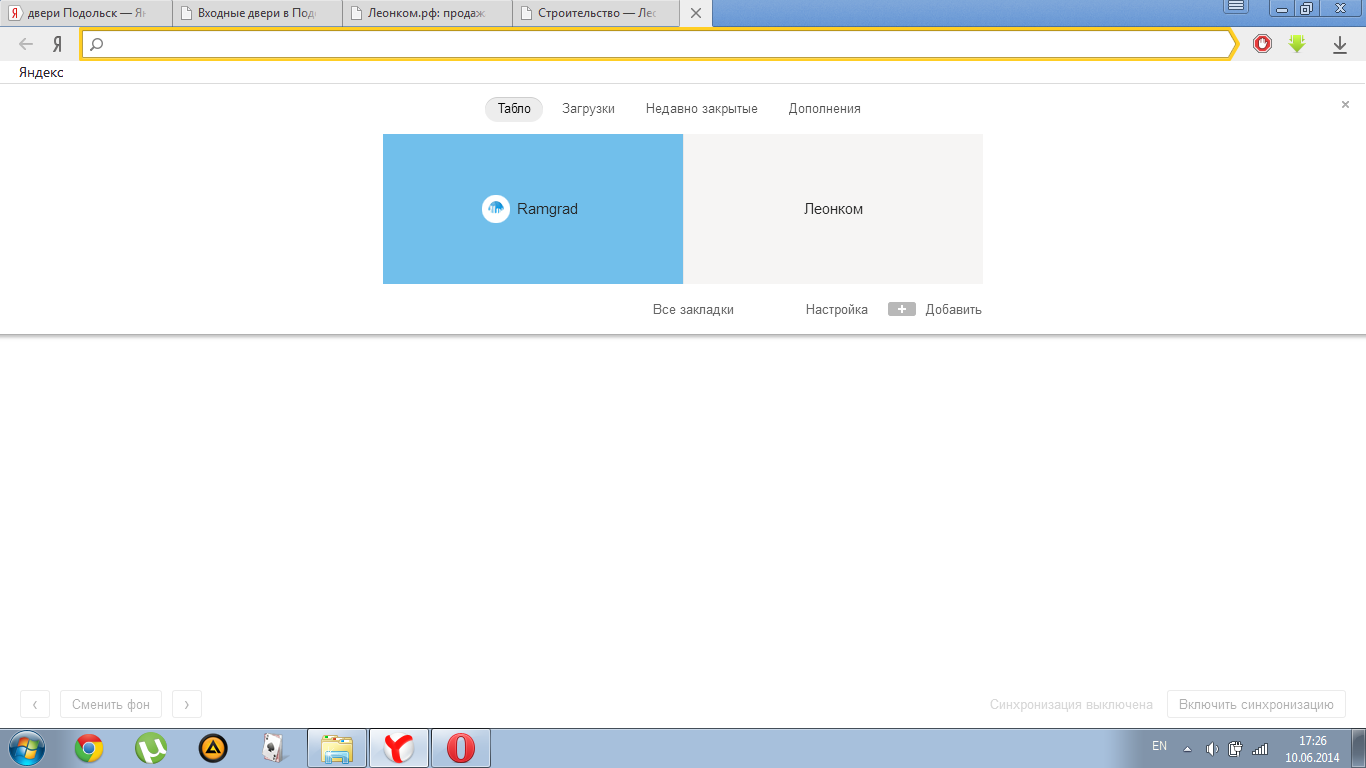Select the Табло section
Image resolution: width=1366 pixels, height=768 pixels.
(x=514, y=109)
